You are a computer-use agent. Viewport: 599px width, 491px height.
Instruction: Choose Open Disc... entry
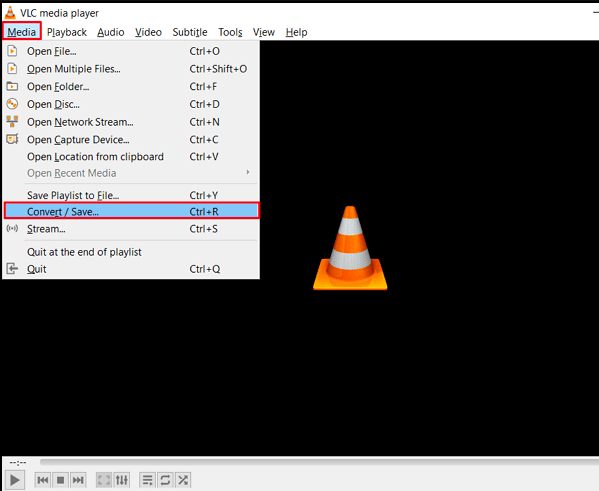[131, 104]
